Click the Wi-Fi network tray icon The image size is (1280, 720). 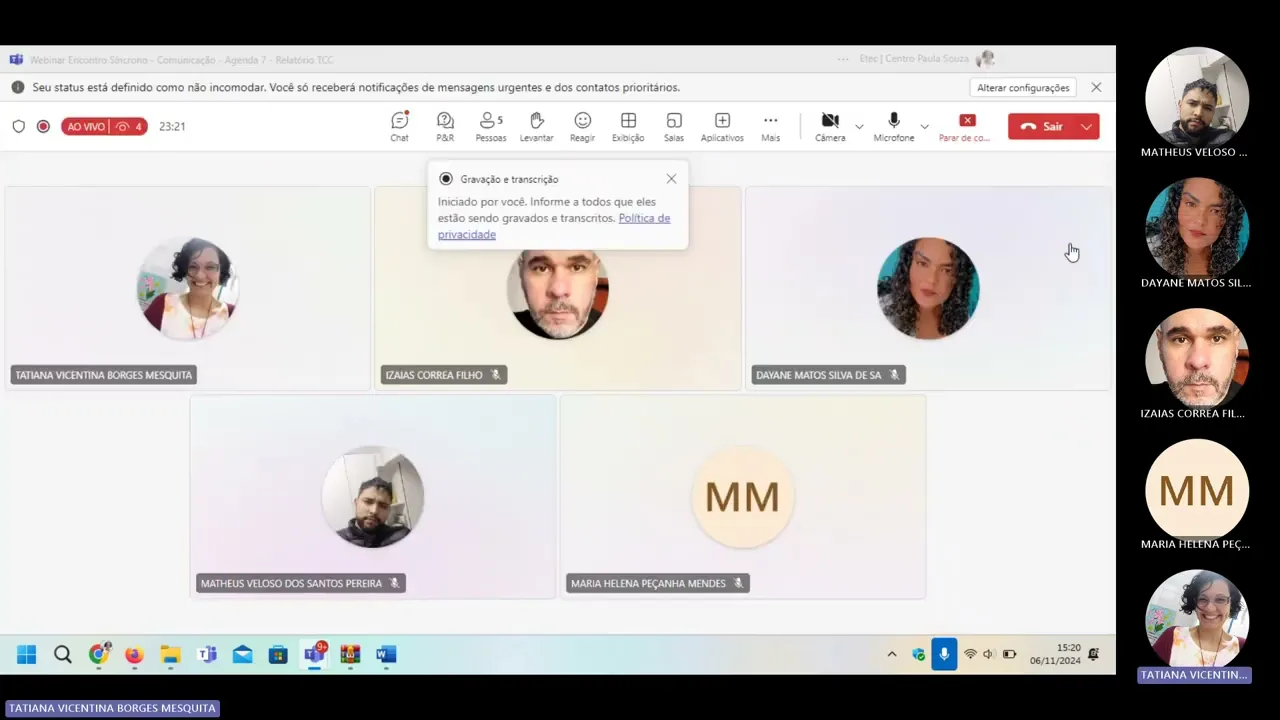pyautogui.click(x=970, y=655)
